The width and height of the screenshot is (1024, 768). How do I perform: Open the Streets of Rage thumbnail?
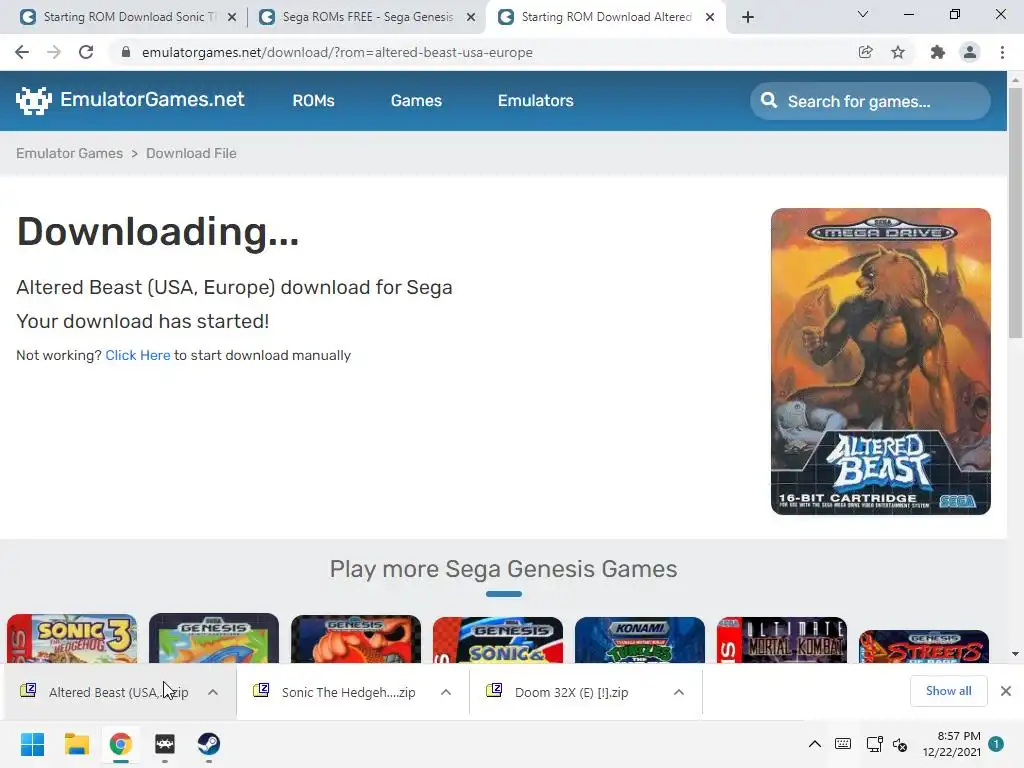[x=923, y=647]
